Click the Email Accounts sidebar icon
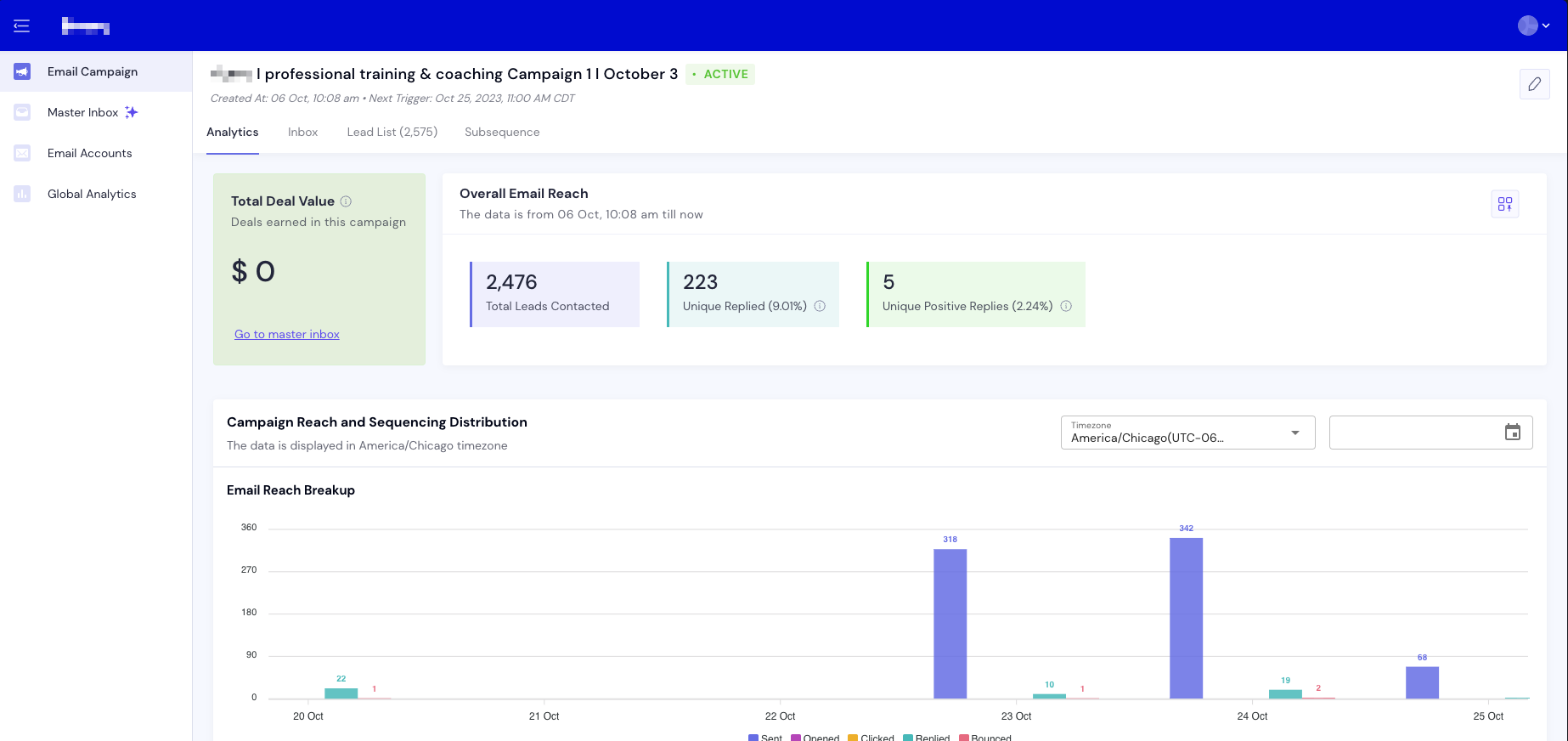This screenshot has width=1568, height=741. click(22, 153)
